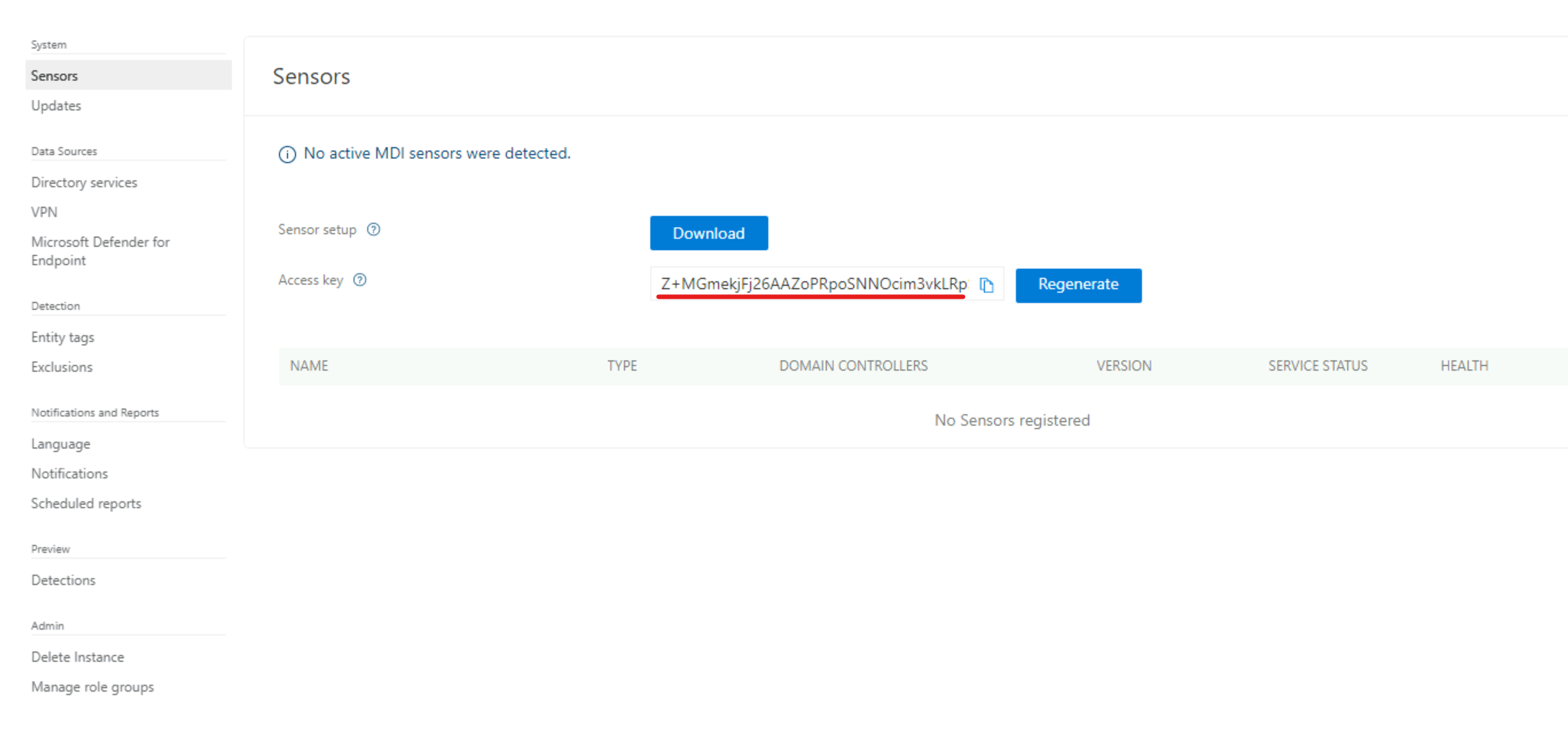Open Directory services configuration
The image size is (1568, 739).
[84, 182]
